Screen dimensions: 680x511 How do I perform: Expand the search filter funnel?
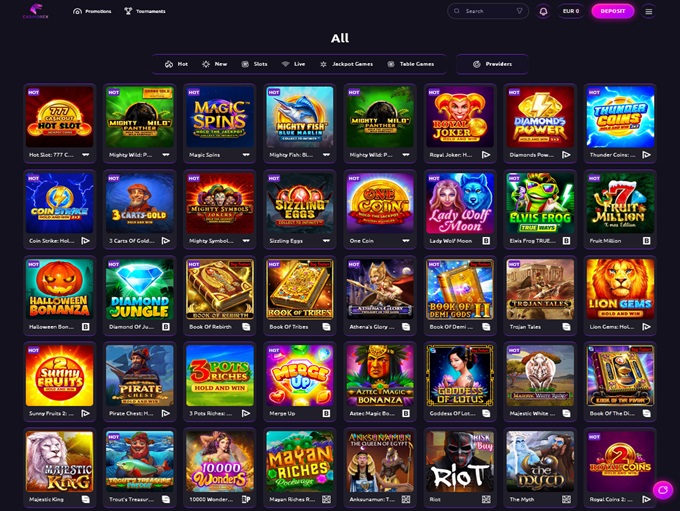coord(520,11)
